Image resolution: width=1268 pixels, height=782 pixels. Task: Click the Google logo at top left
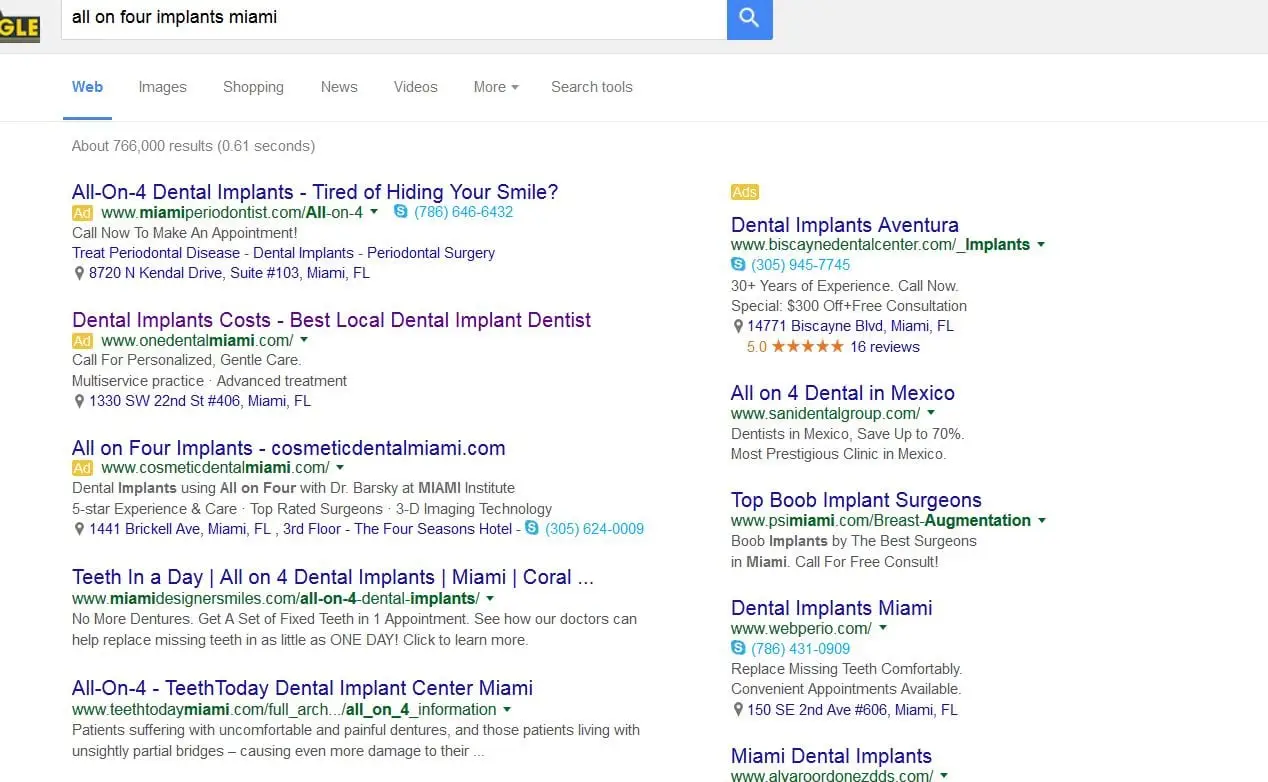pyautogui.click(x=20, y=25)
